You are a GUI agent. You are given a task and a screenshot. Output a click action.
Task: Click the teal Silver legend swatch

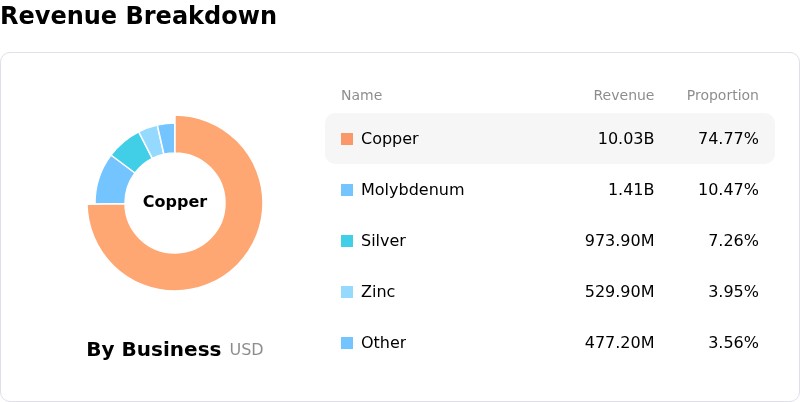pyautogui.click(x=347, y=241)
